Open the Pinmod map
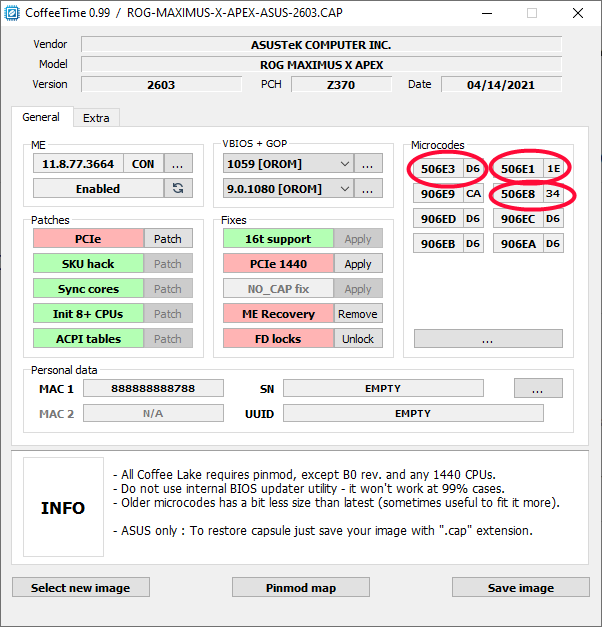Screen dimensions: 602x627 pos(301,587)
